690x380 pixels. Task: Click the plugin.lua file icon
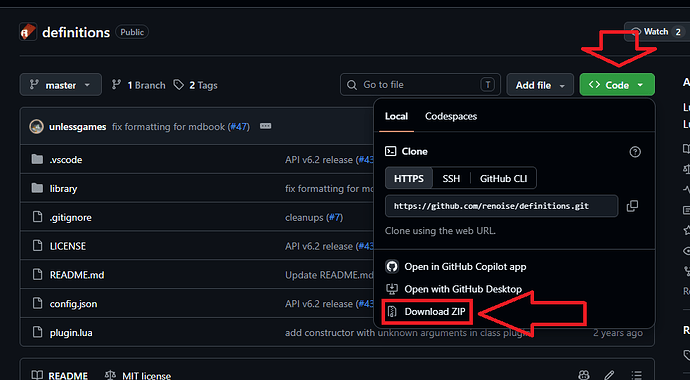tap(37, 332)
